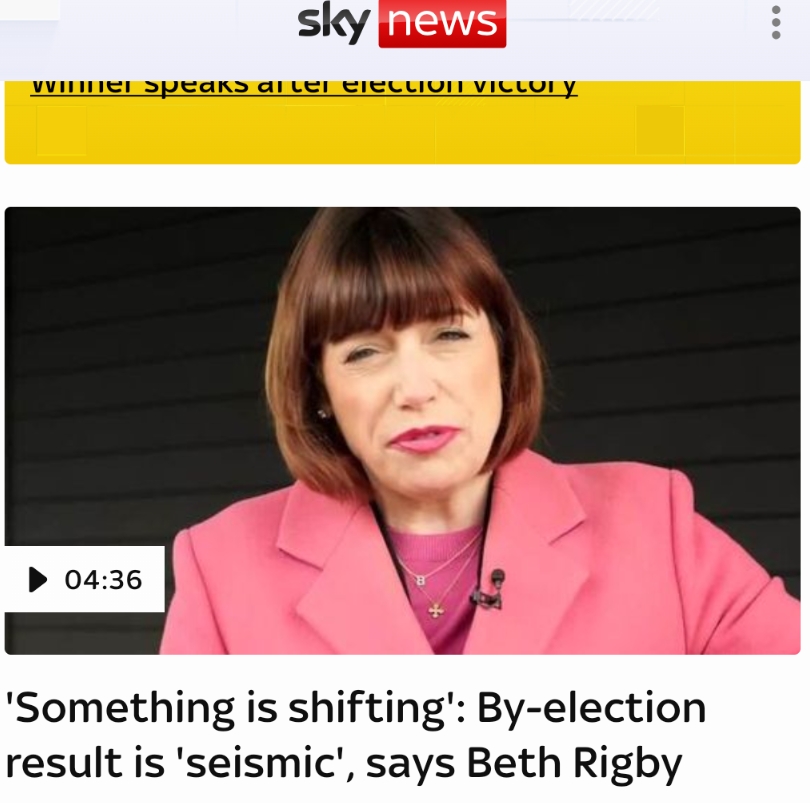Tap the red 'news' badge in the logo
Viewport: 810px width, 803px height.
pos(442,24)
